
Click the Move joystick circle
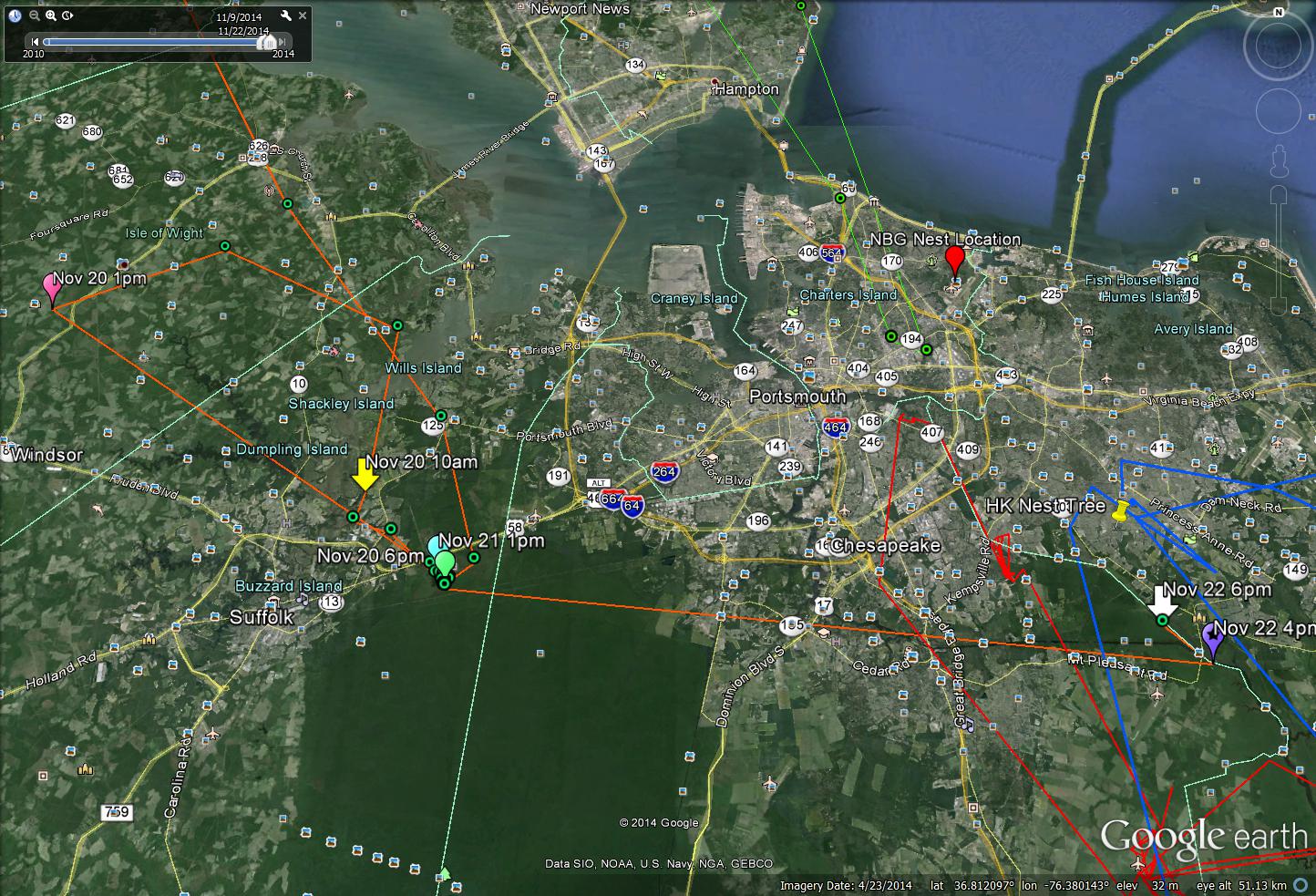pyautogui.click(x=1278, y=111)
